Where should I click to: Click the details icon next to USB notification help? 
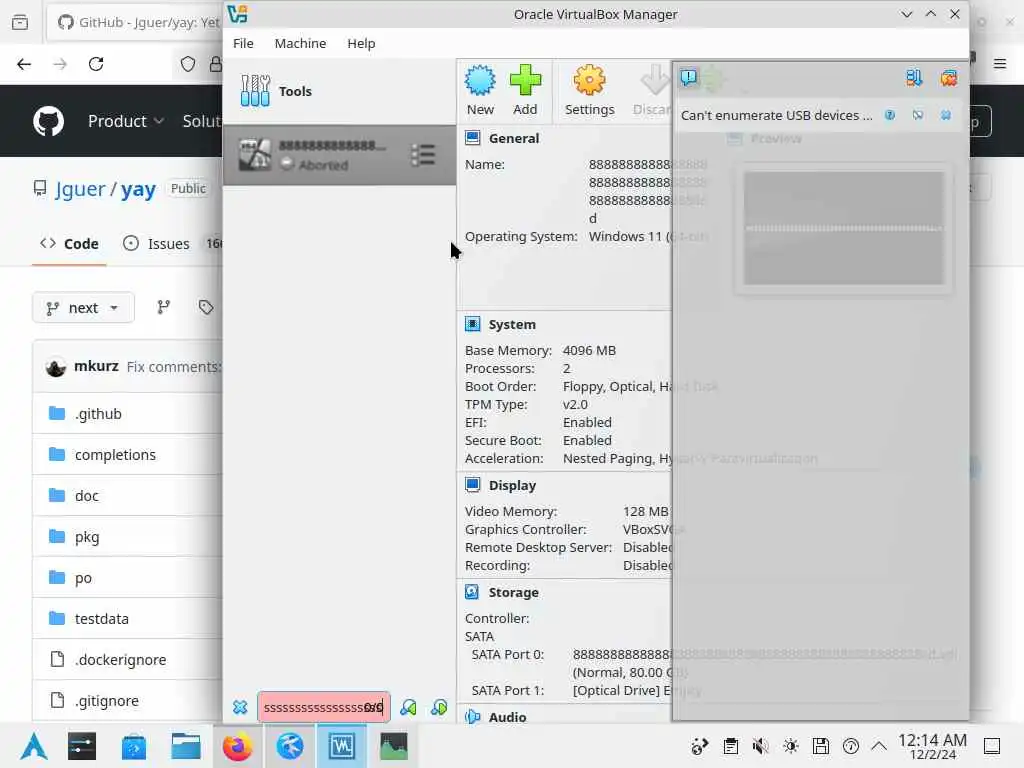tap(918, 116)
